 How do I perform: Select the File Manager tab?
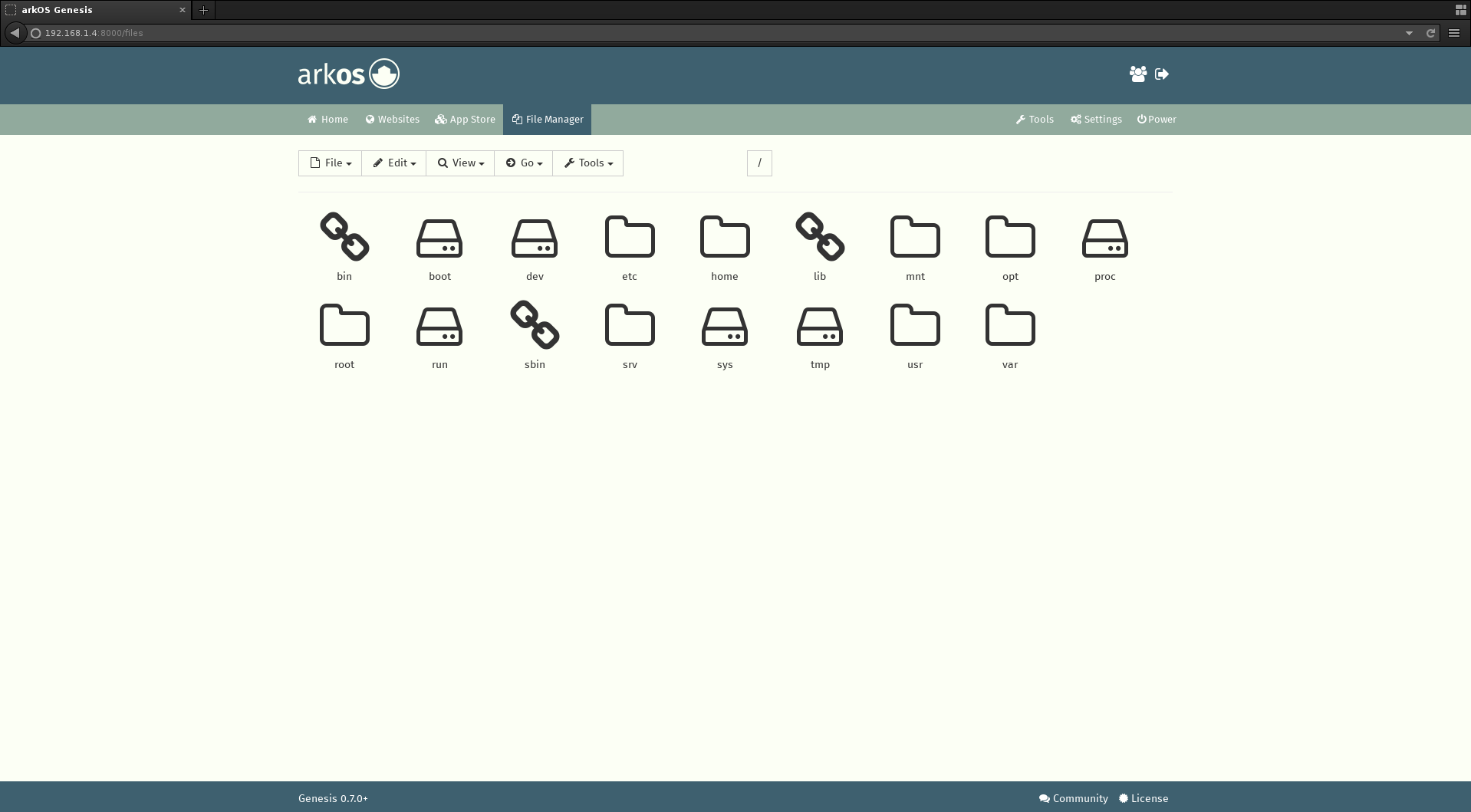[x=548, y=120]
